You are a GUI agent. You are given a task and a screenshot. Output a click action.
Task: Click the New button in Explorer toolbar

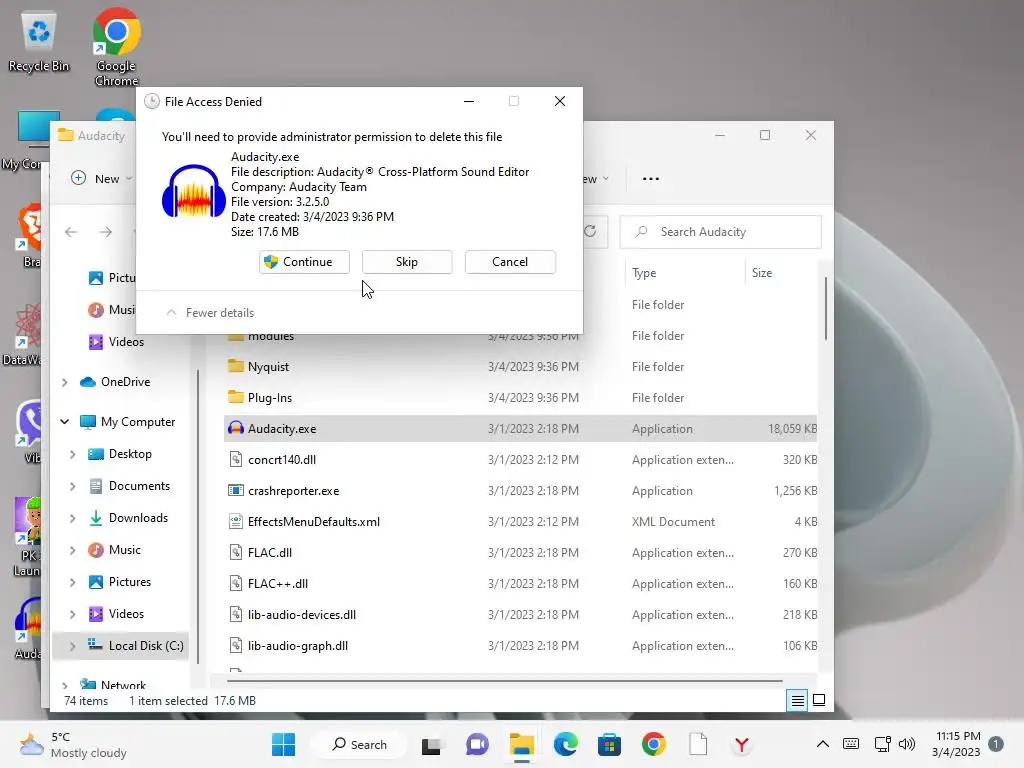coord(101,178)
